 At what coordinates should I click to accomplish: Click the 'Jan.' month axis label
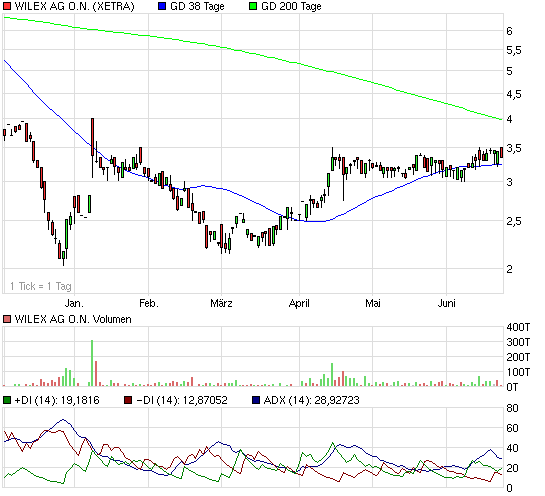pyautogui.click(x=74, y=303)
